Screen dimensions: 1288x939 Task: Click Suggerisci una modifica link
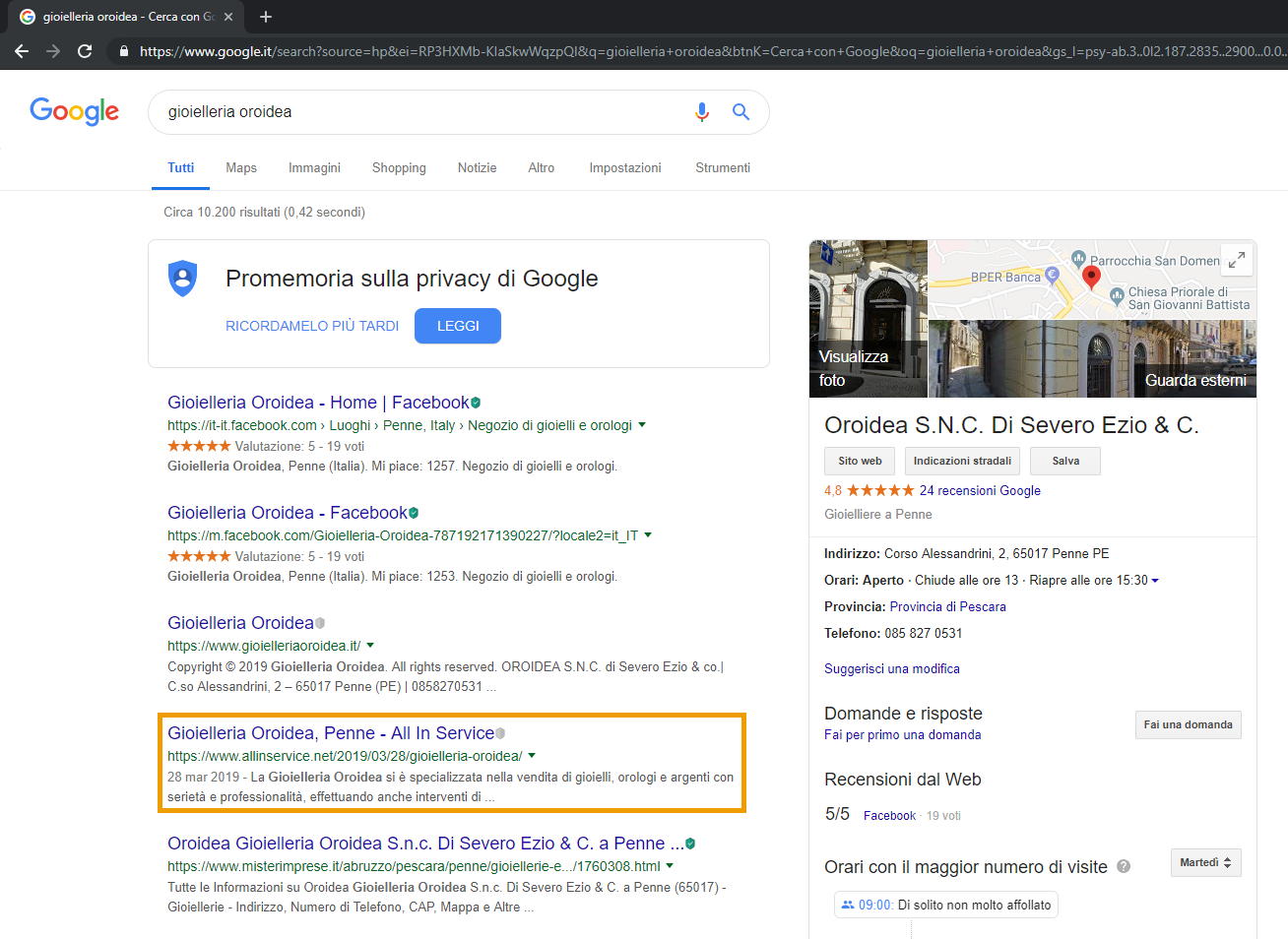click(x=892, y=668)
